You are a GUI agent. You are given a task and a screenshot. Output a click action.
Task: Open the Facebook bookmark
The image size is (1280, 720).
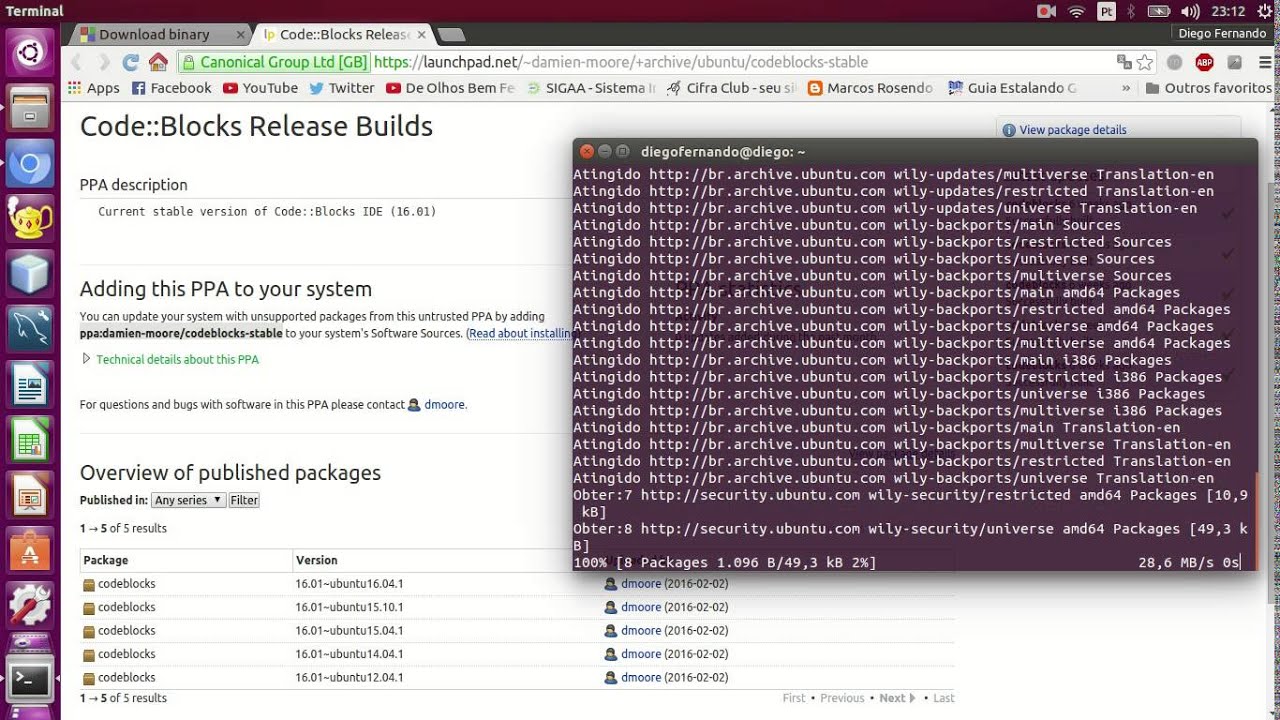(x=171, y=88)
